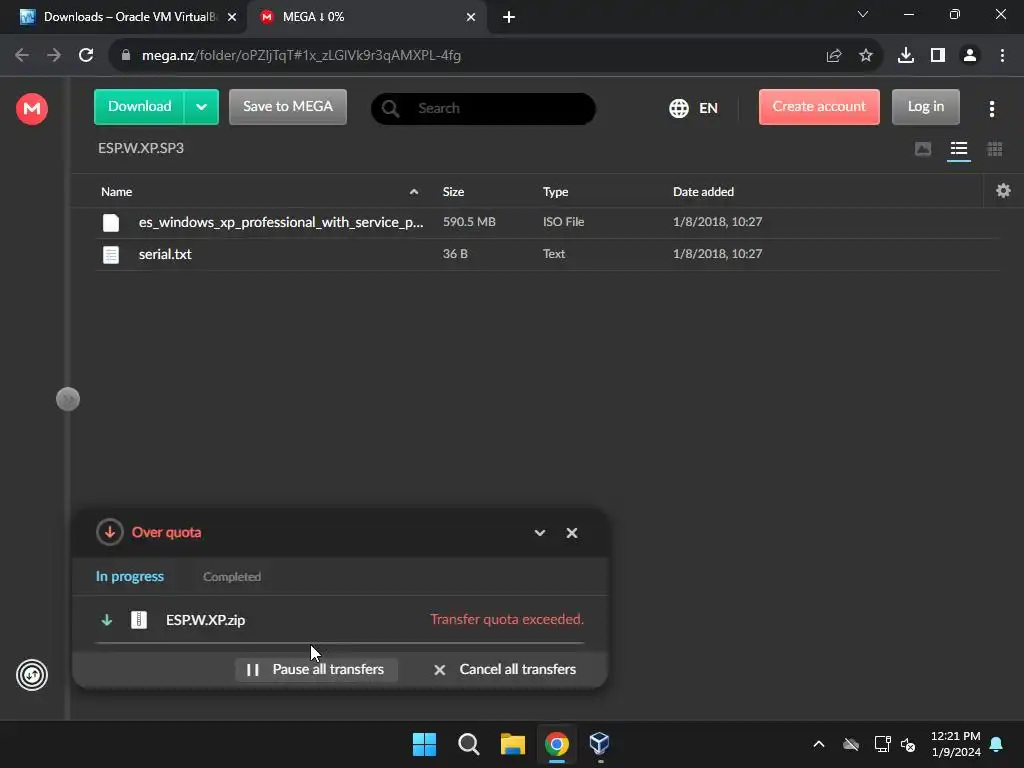The image size is (1024, 768).
Task: Open VirtualBox from the taskbar
Action: pos(600,744)
